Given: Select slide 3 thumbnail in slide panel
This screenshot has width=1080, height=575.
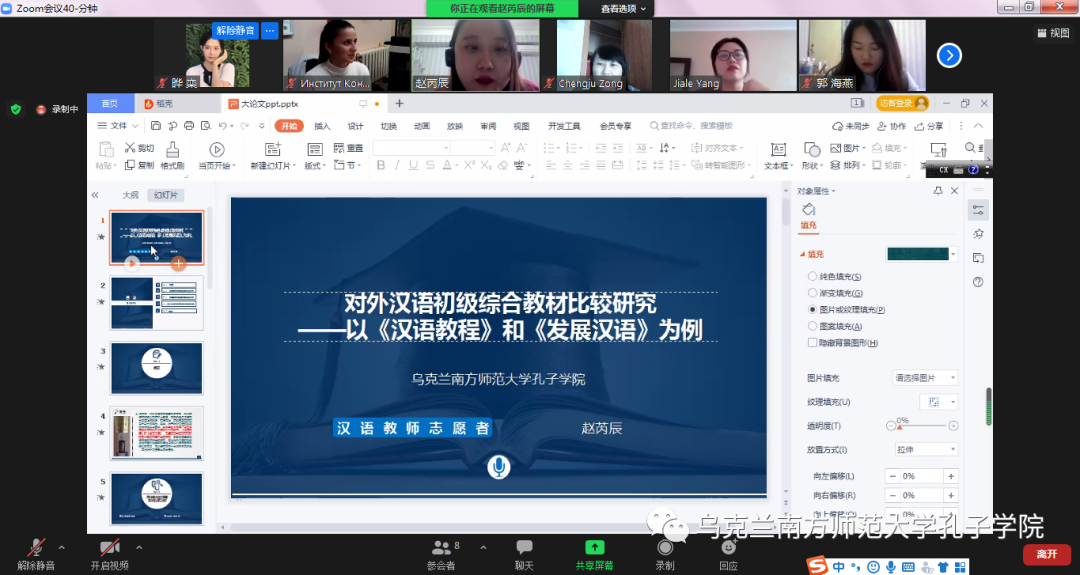Looking at the screenshot, I should [156, 368].
